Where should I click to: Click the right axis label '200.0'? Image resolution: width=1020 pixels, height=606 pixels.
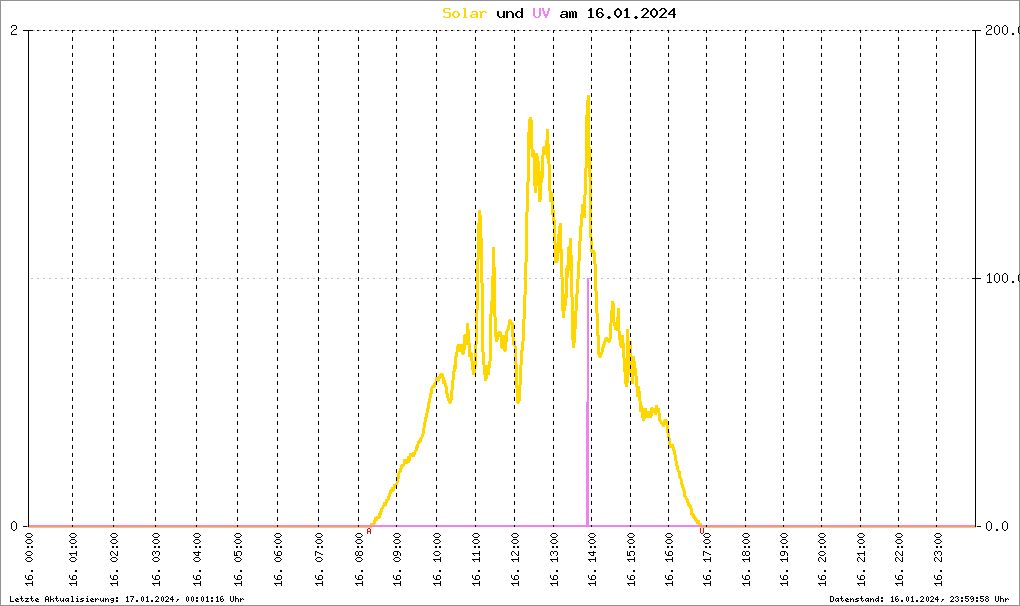1002,31
